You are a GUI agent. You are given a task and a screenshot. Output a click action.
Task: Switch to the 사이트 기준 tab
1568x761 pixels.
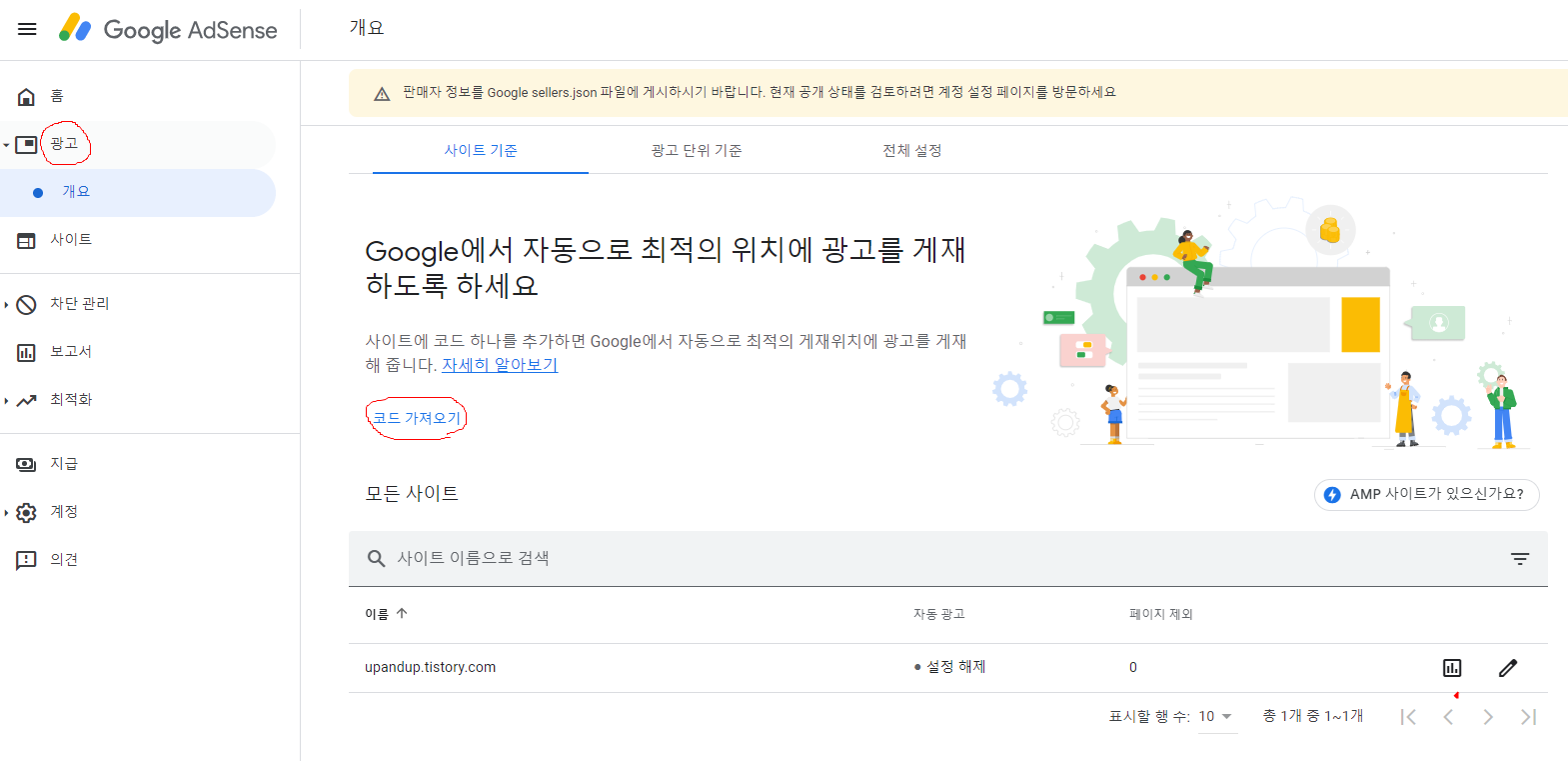(481, 150)
